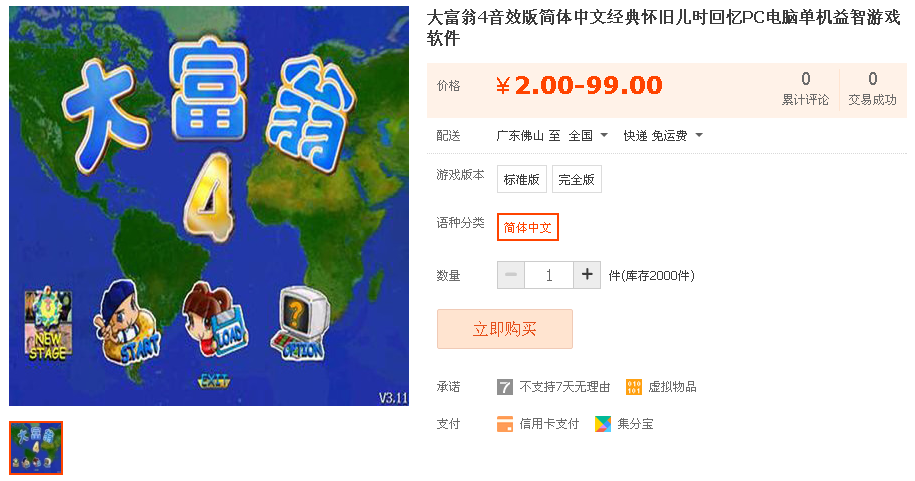Click the credit card payment icon
Image resolution: width=915 pixels, height=481 pixels.
point(505,424)
